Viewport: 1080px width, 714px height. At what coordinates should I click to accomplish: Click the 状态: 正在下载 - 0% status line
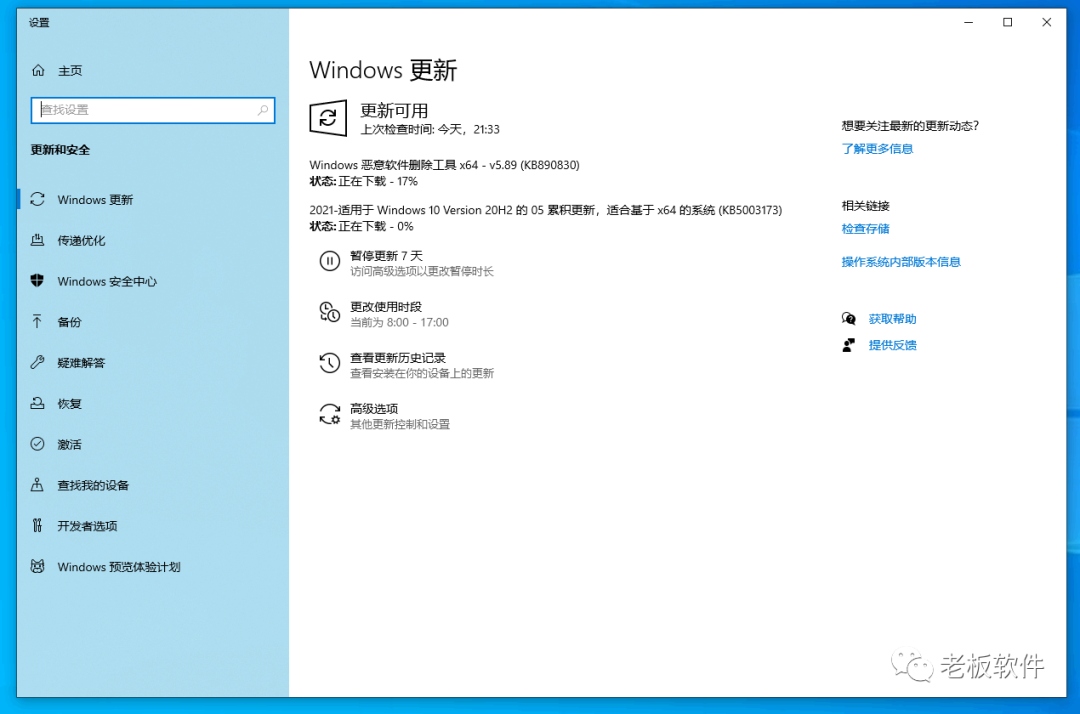[361, 227]
